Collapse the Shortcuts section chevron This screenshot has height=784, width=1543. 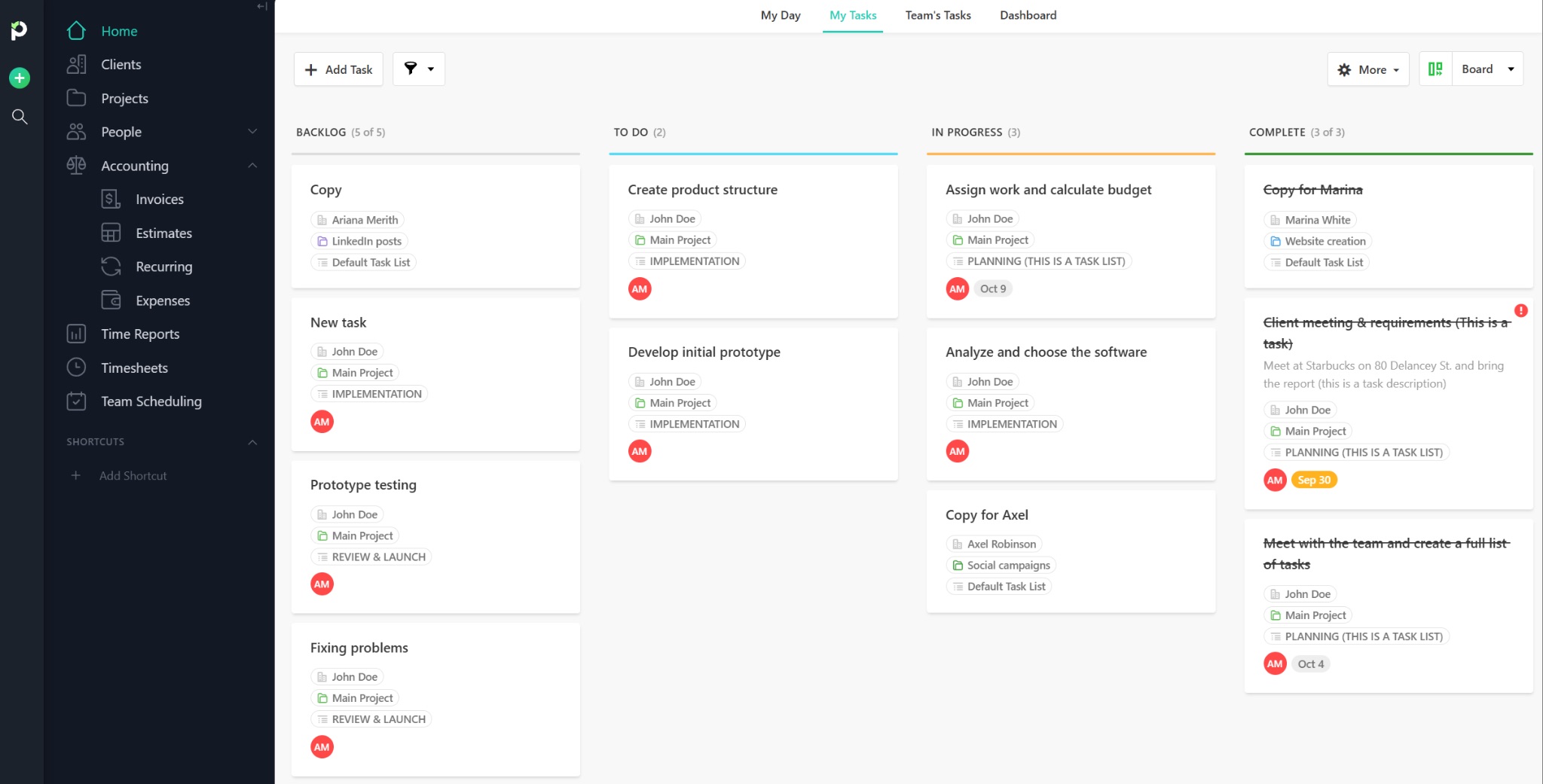pyautogui.click(x=252, y=442)
